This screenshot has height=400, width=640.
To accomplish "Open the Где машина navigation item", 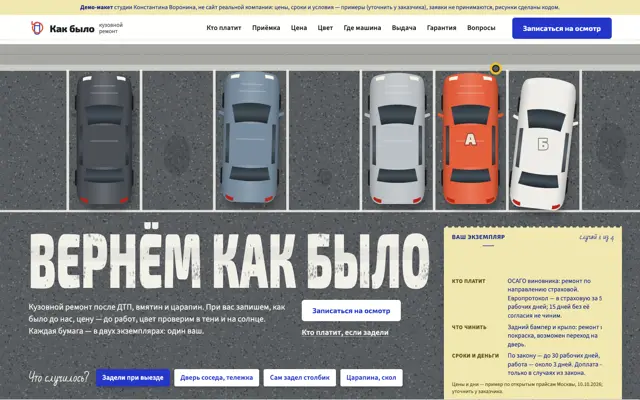I will (362, 28).
